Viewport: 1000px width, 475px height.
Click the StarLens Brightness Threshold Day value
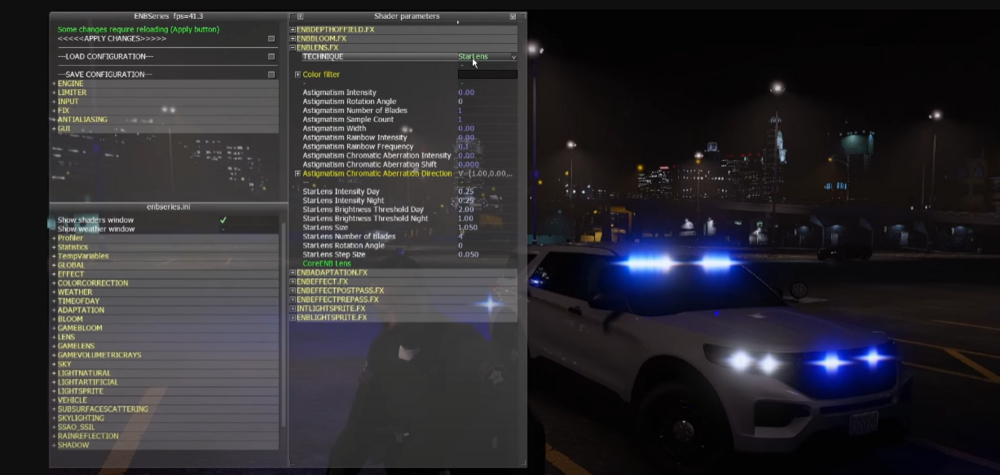pyautogui.click(x=466, y=210)
